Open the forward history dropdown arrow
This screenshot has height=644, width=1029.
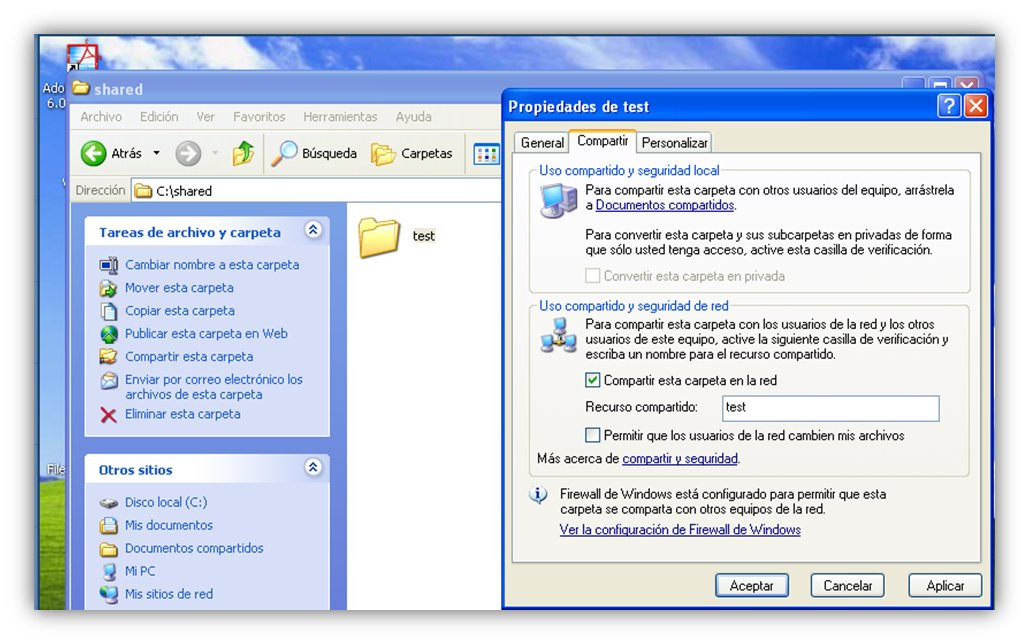click(215, 154)
